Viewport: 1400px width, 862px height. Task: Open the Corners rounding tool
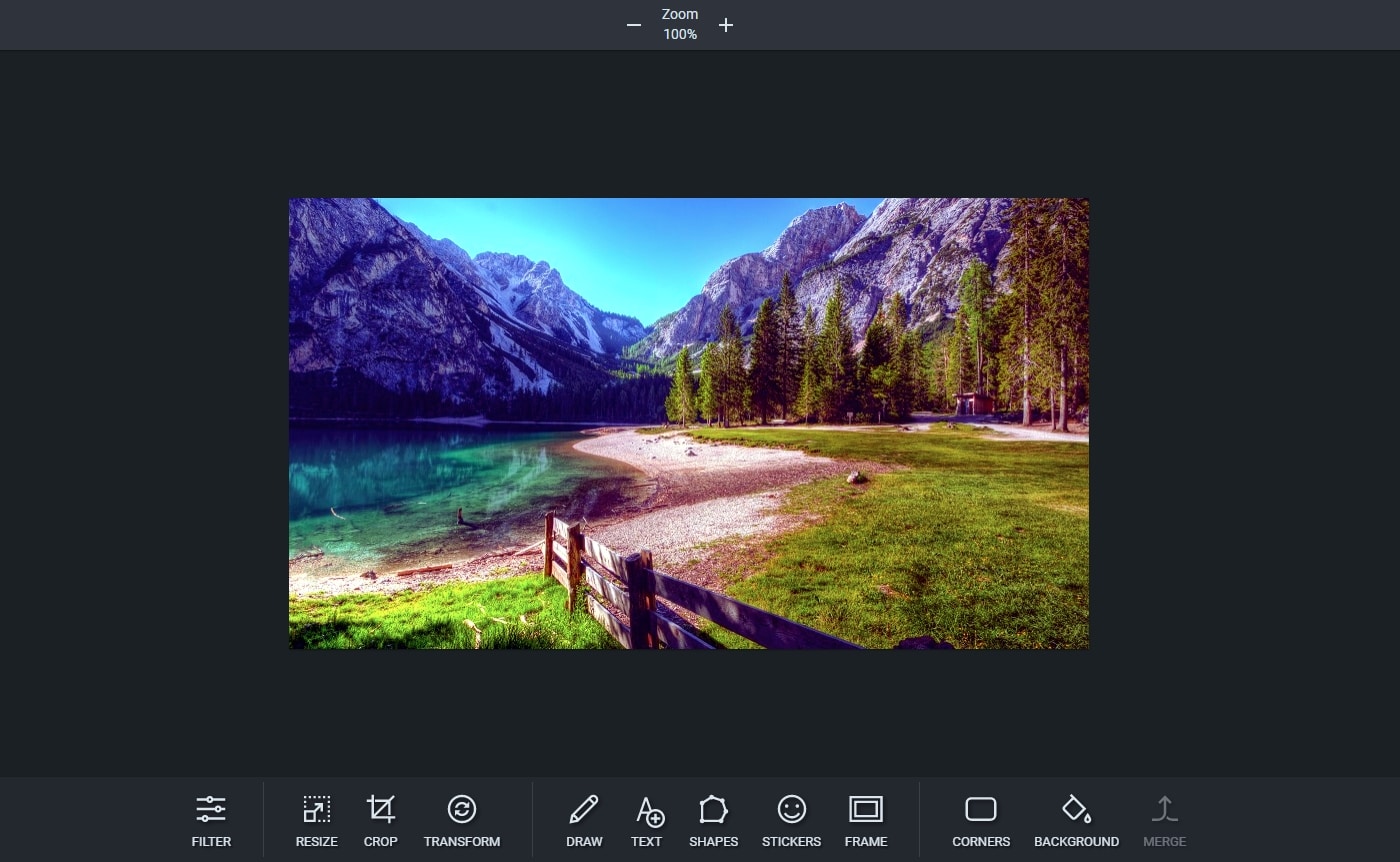[x=981, y=821]
